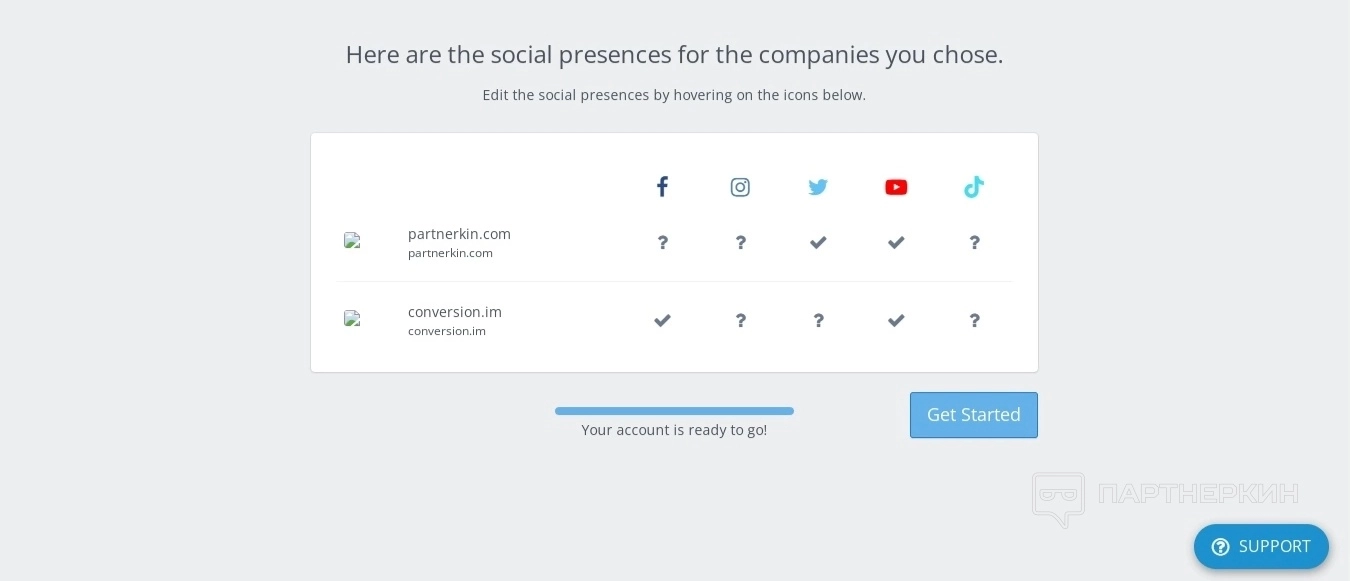Open the Support chat button
This screenshot has width=1350, height=581.
pyautogui.click(x=1261, y=546)
